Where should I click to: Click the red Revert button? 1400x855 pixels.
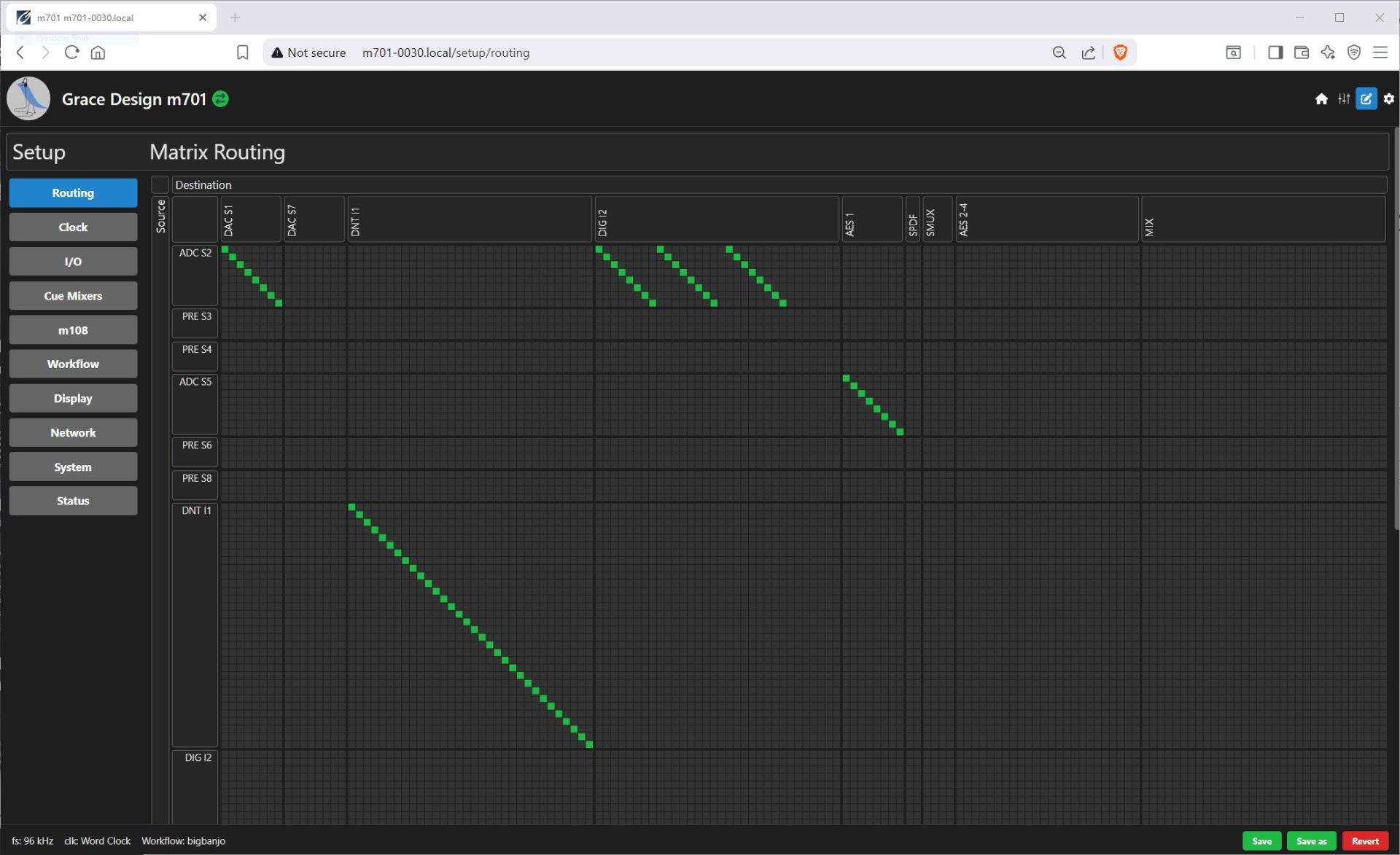pyautogui.click(x=1365, y=840)
